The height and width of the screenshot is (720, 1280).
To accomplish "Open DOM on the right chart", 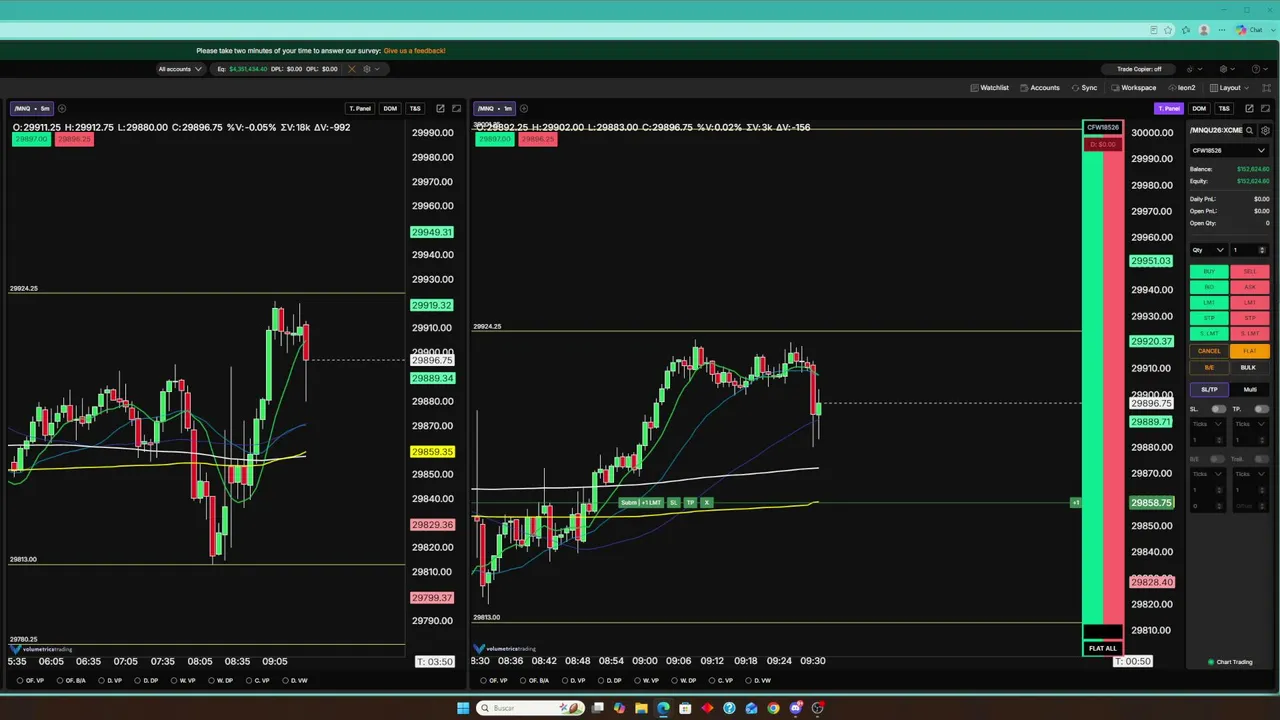I will pyautogui.click(x=1199, y=108).
